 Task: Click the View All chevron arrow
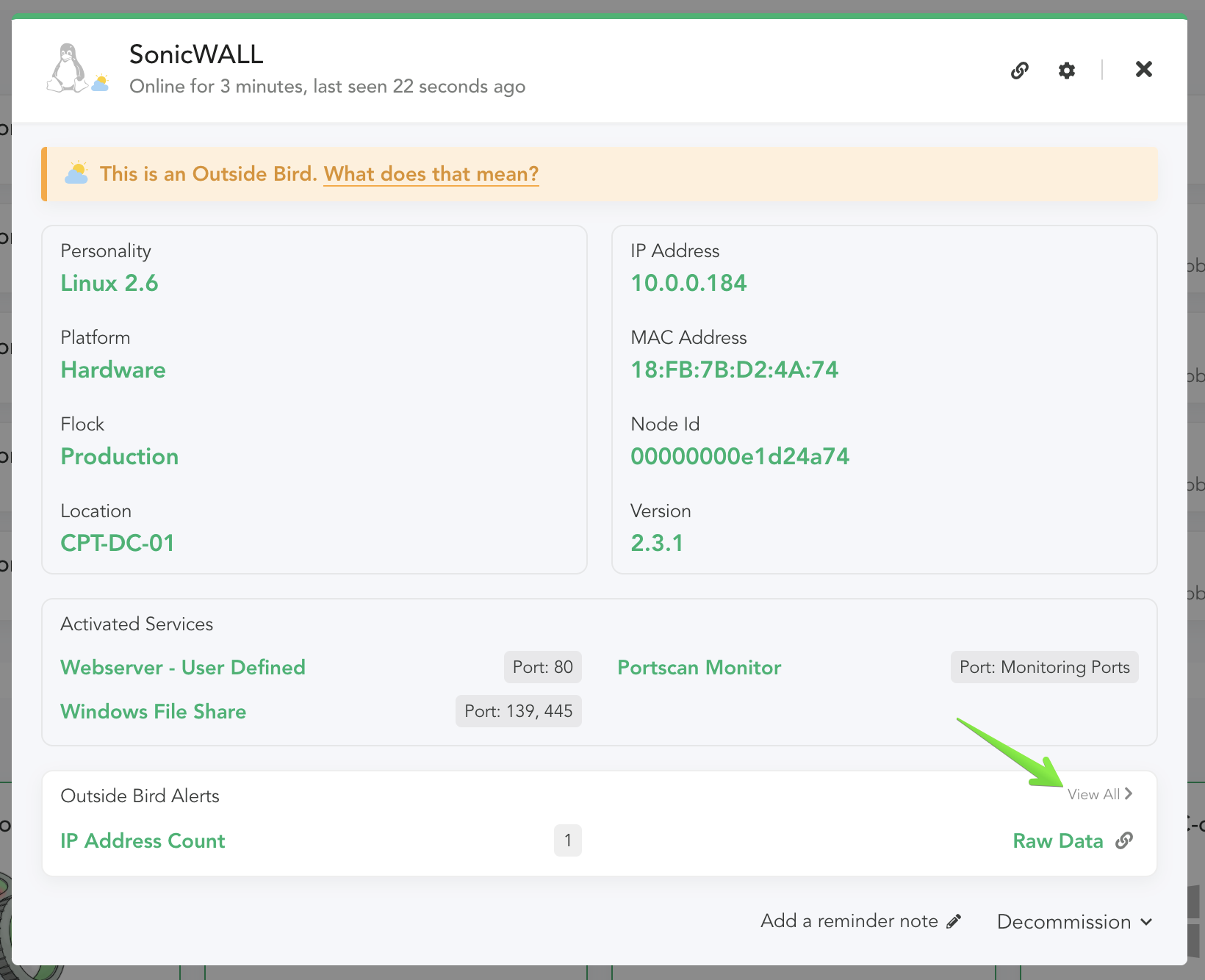(x=1129, y=793)
